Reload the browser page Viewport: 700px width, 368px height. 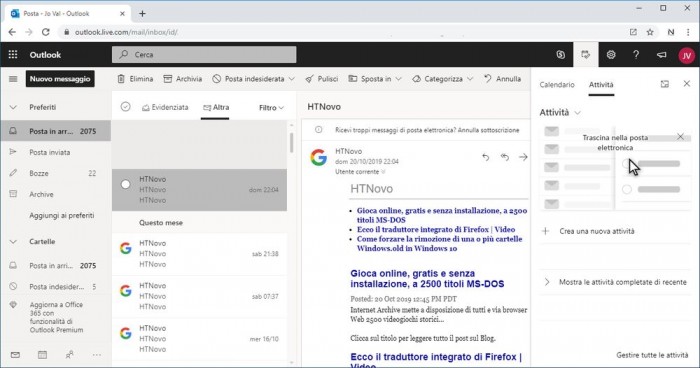46,32
